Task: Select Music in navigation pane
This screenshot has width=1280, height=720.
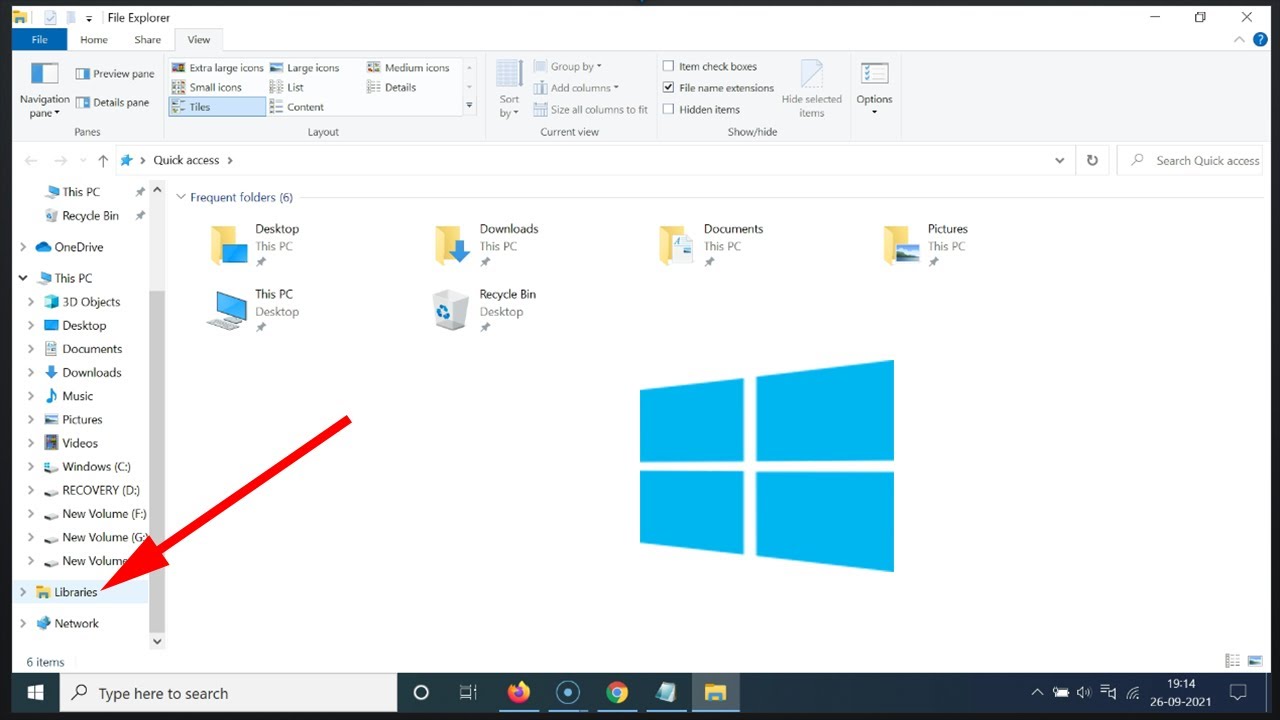Action: [x=78, y=396]
